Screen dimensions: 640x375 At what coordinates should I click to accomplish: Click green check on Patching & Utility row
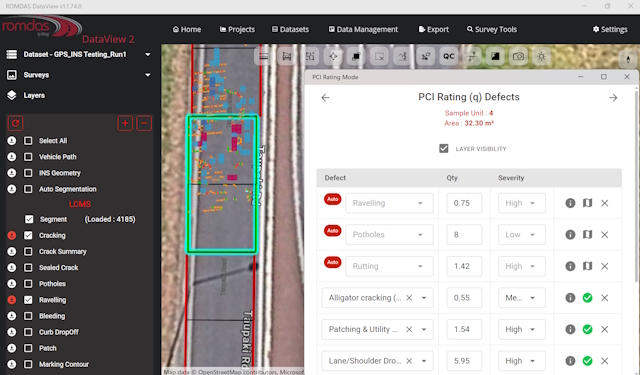[x=587, y=329]
